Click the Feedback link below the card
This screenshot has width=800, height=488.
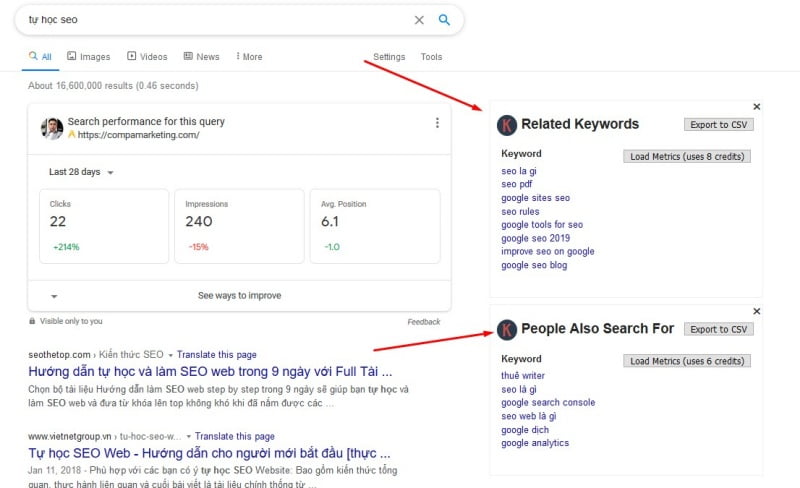pos(423,322)
